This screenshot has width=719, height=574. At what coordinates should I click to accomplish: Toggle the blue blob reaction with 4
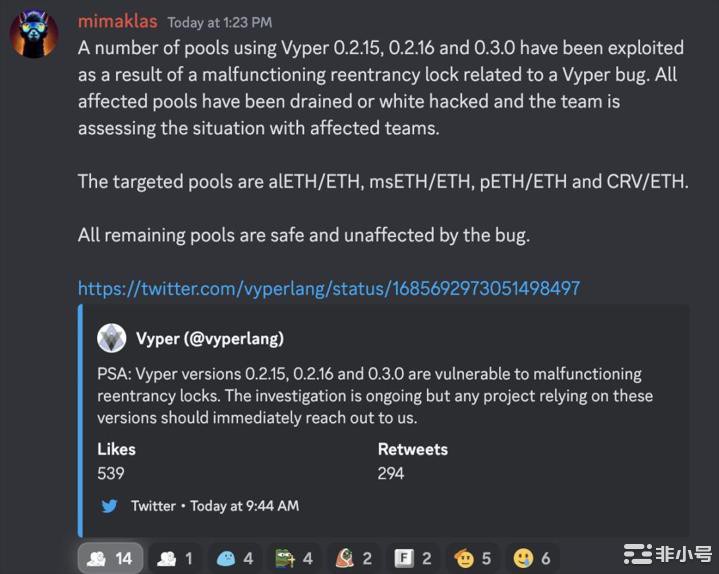click(x=236, y=558)
